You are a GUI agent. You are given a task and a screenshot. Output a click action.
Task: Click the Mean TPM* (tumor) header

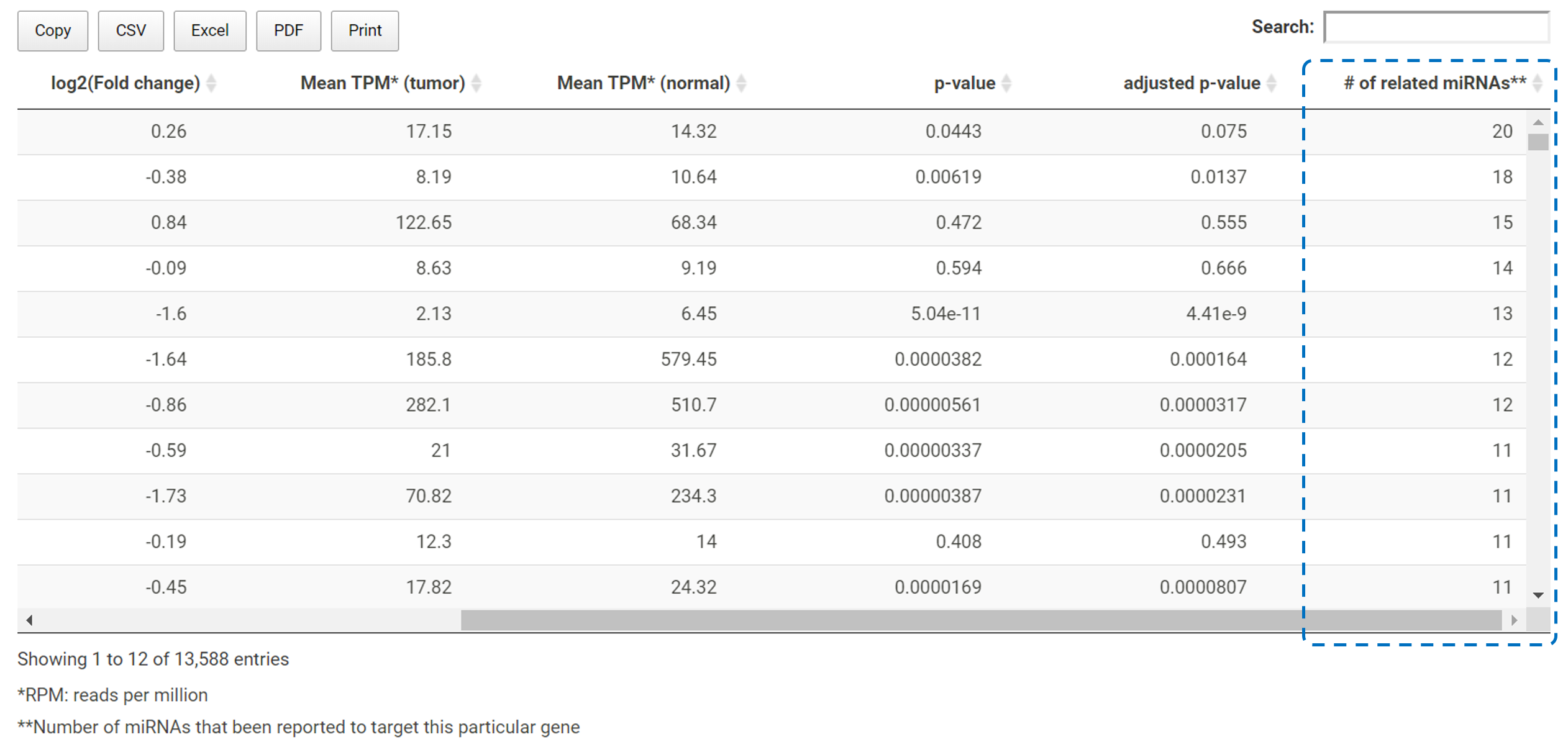tap(383, 83)
